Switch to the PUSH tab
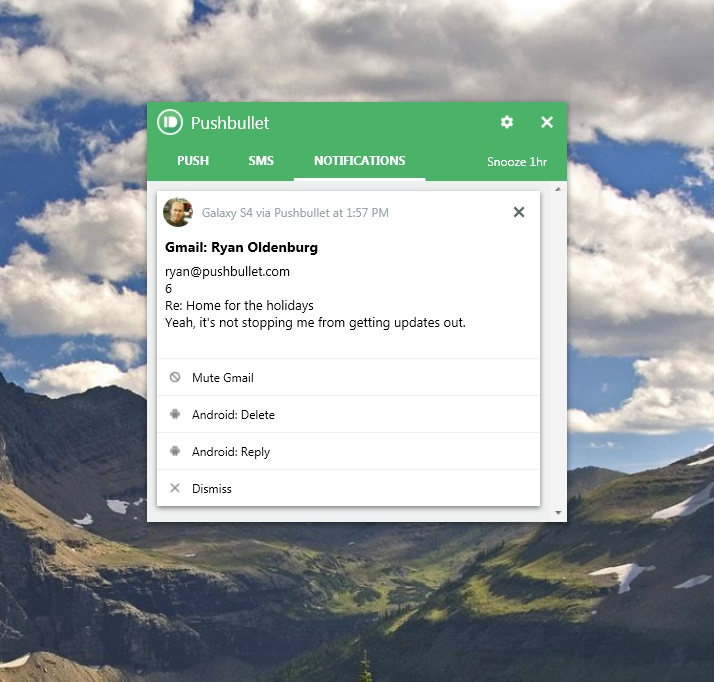714x682 pixels. 193,161
